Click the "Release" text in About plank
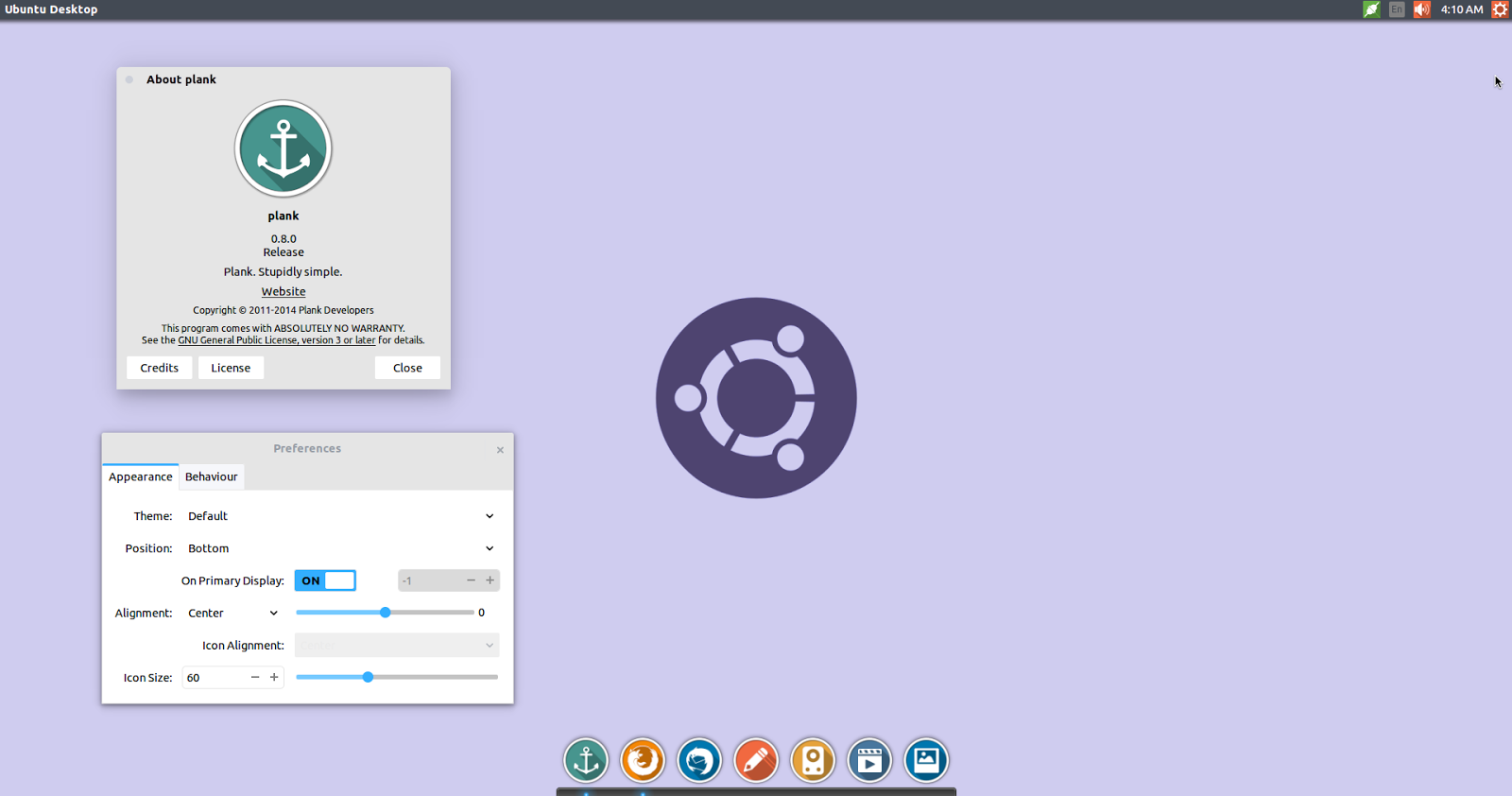 tap(283, 252)
